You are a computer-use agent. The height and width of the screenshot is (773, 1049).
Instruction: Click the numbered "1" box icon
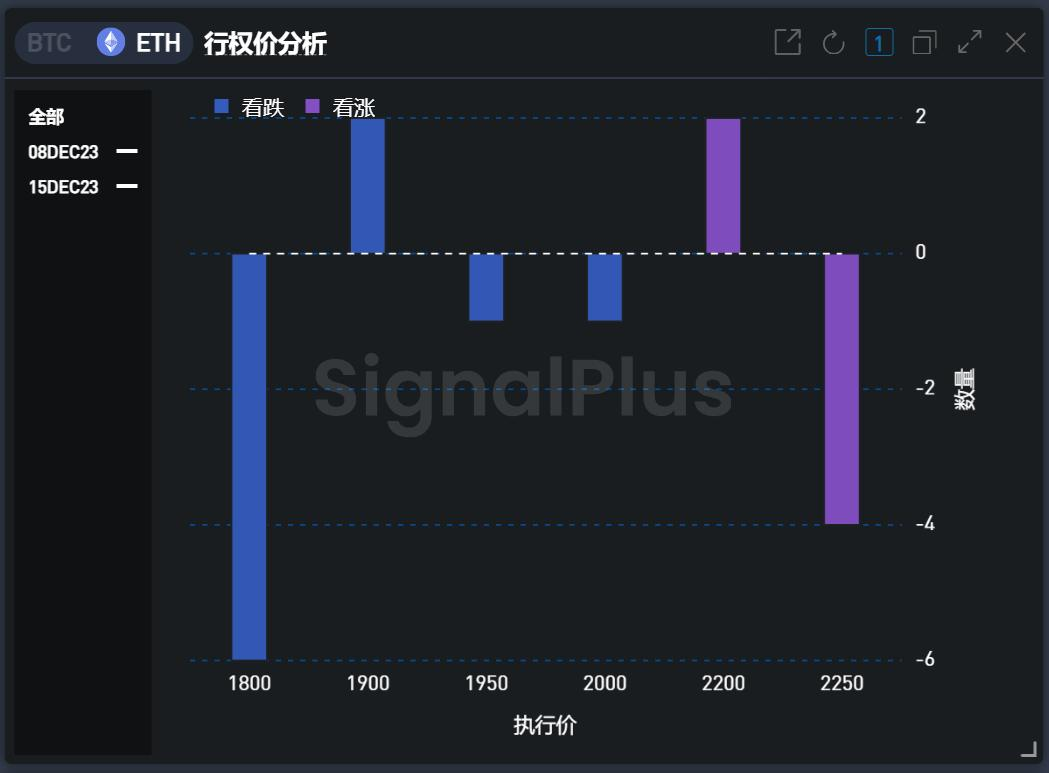(x=879, y=42)
